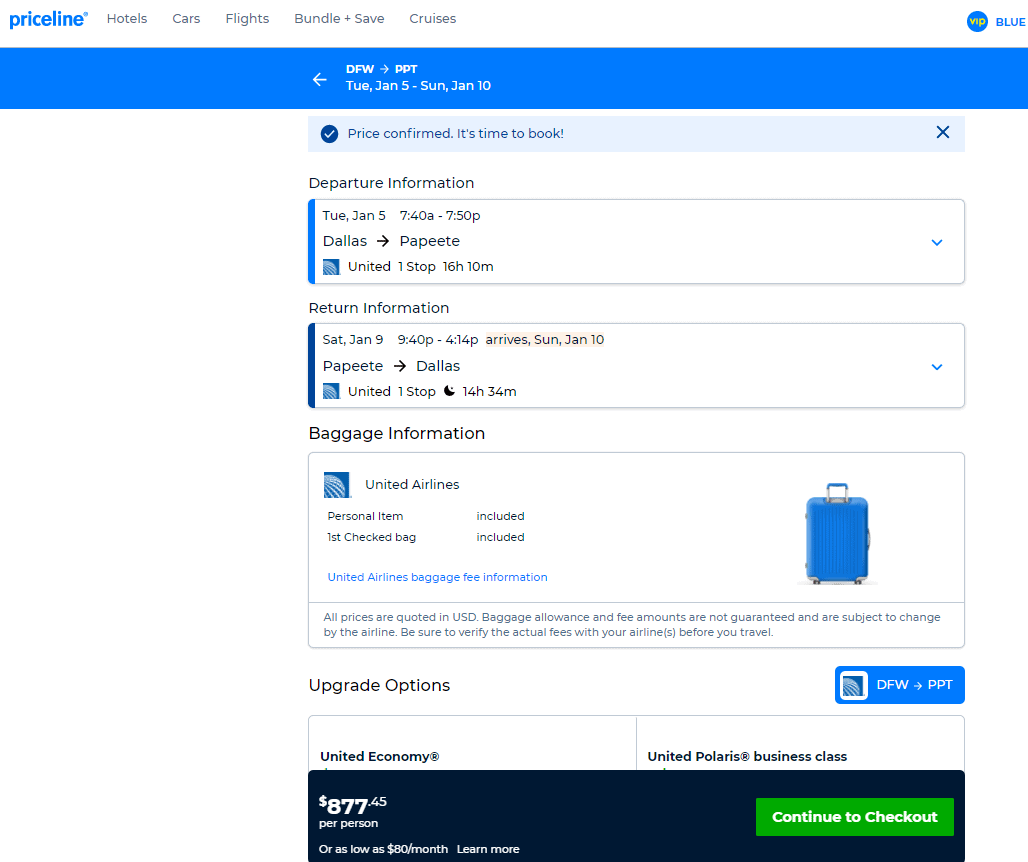Image resolution: width=1028 pixels, height=862 pixels.
Task: Click the United logo in Baggage Information
Action: click(337, 485)
